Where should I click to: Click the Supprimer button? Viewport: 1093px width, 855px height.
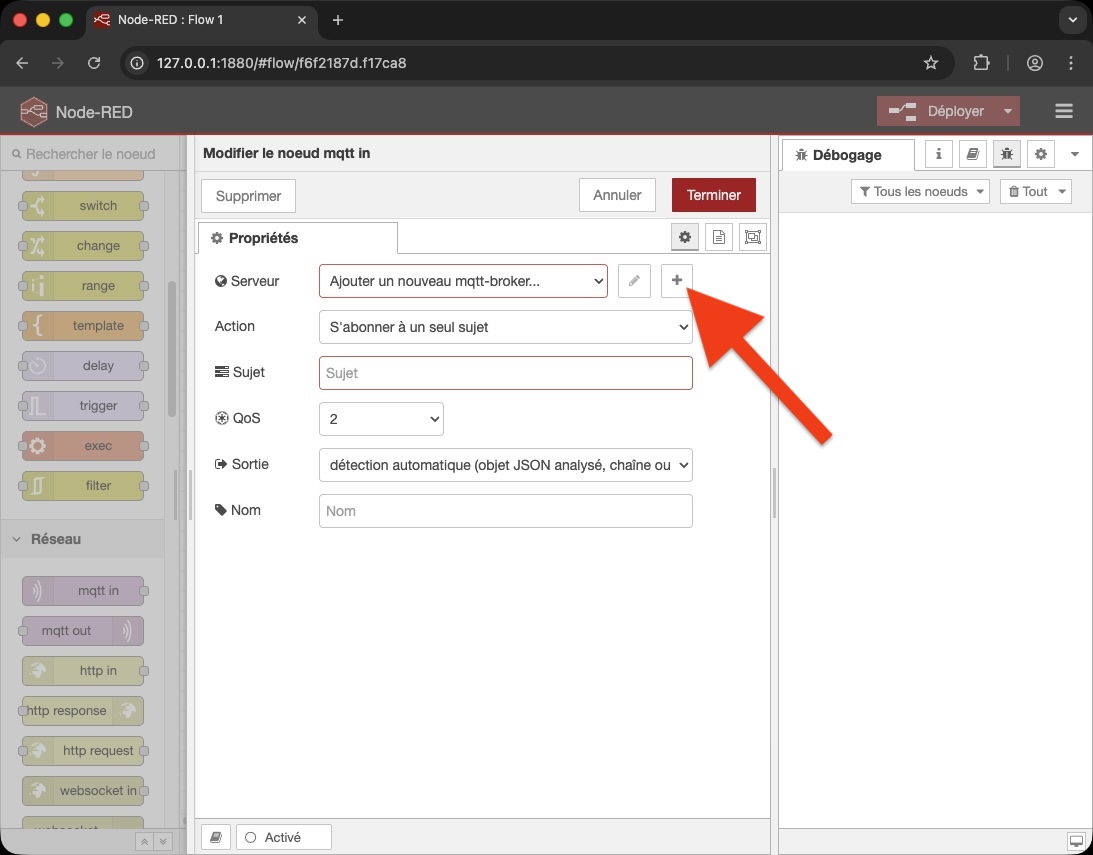[247, 195]
